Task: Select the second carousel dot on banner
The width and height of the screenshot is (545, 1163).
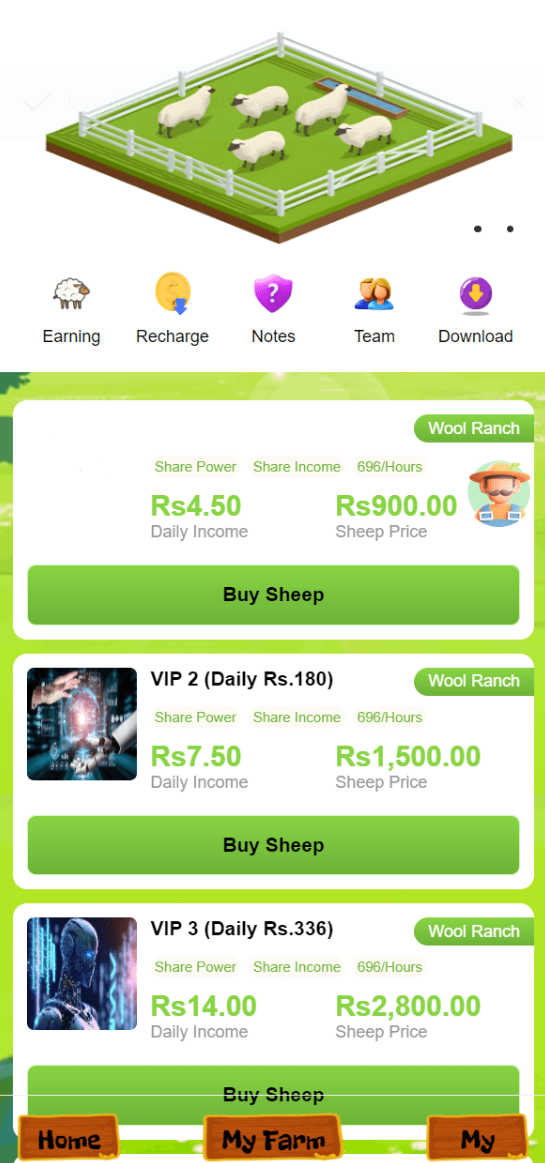Action: coord(510,229)
